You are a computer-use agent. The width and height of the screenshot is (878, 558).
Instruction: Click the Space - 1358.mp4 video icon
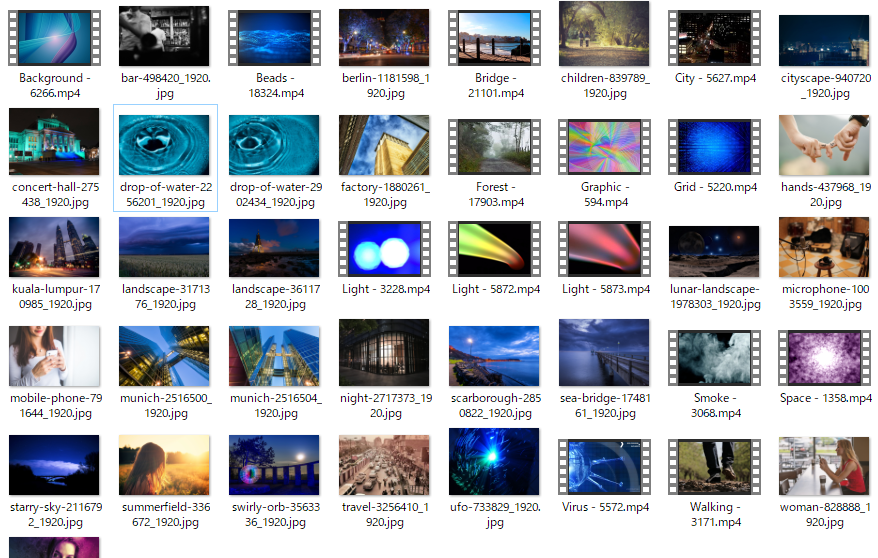click(x=824, y=358)
